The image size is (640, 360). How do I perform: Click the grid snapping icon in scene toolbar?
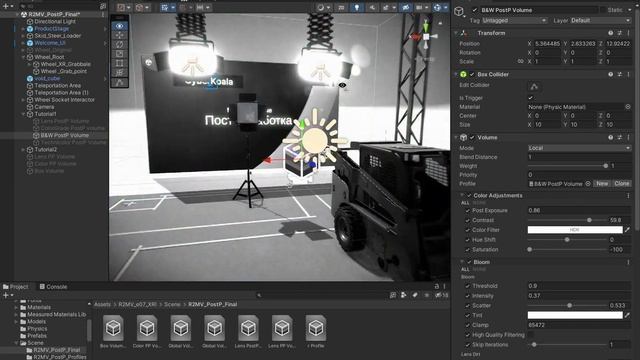pyautogui.click(x=183, y=7)
